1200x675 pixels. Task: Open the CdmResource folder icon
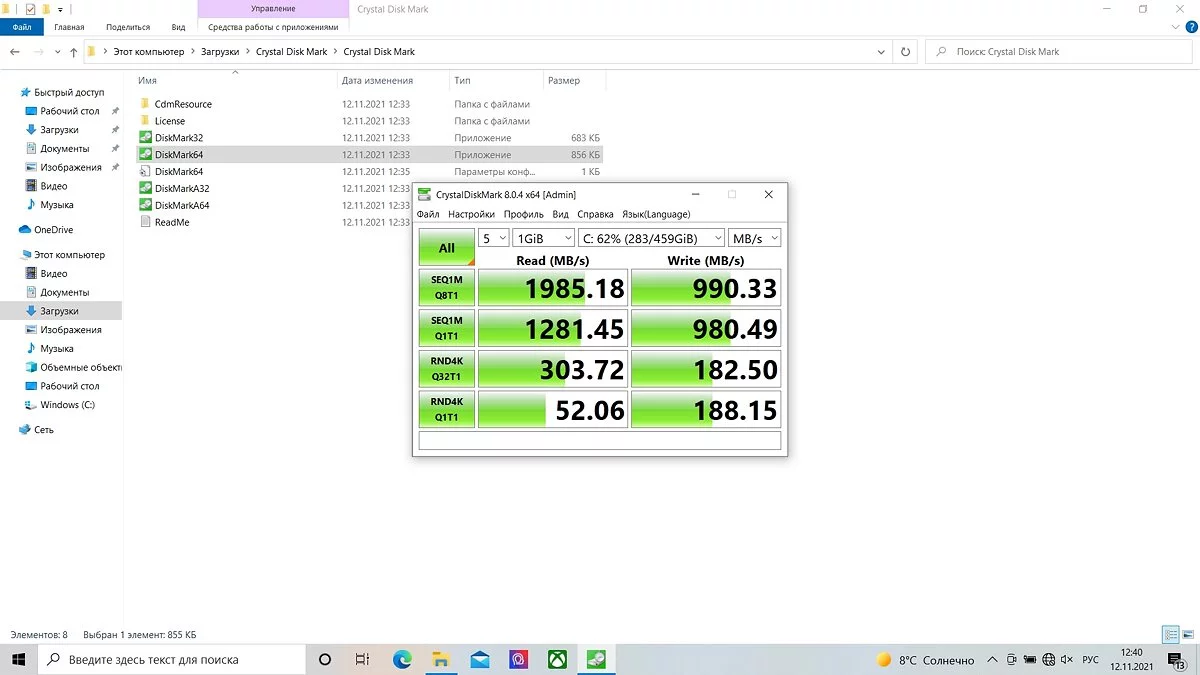[145, 104]
